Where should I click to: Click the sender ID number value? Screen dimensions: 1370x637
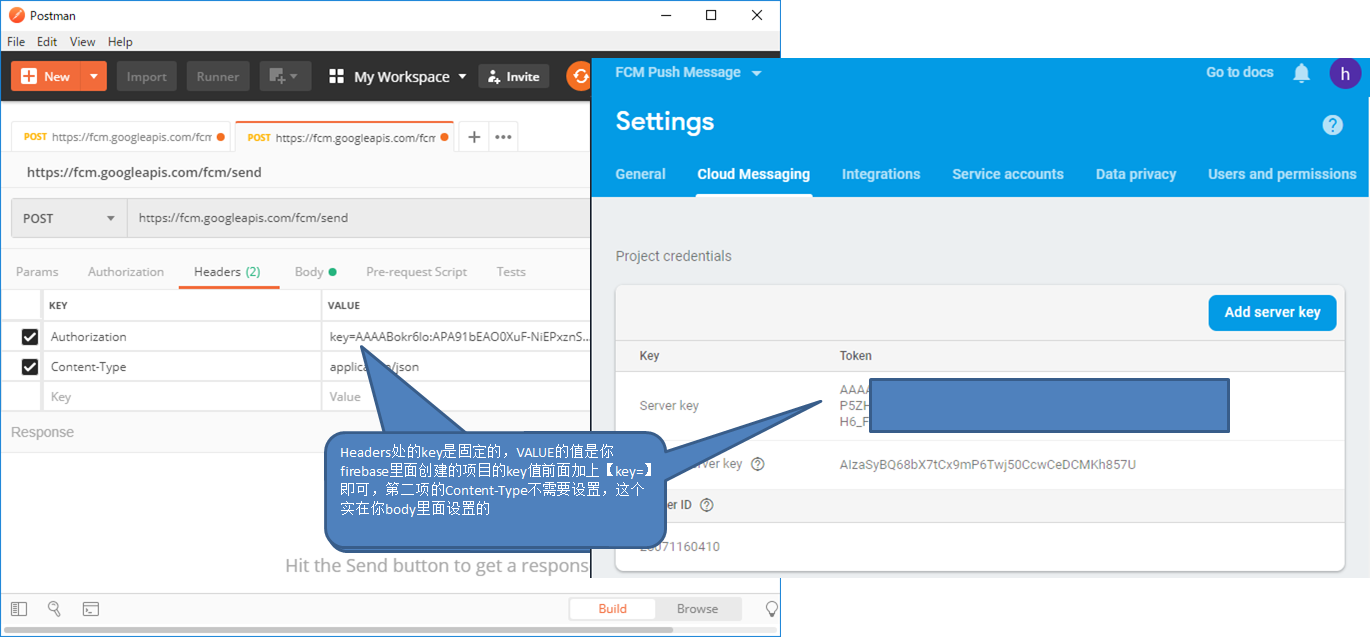tap(680, 546)
